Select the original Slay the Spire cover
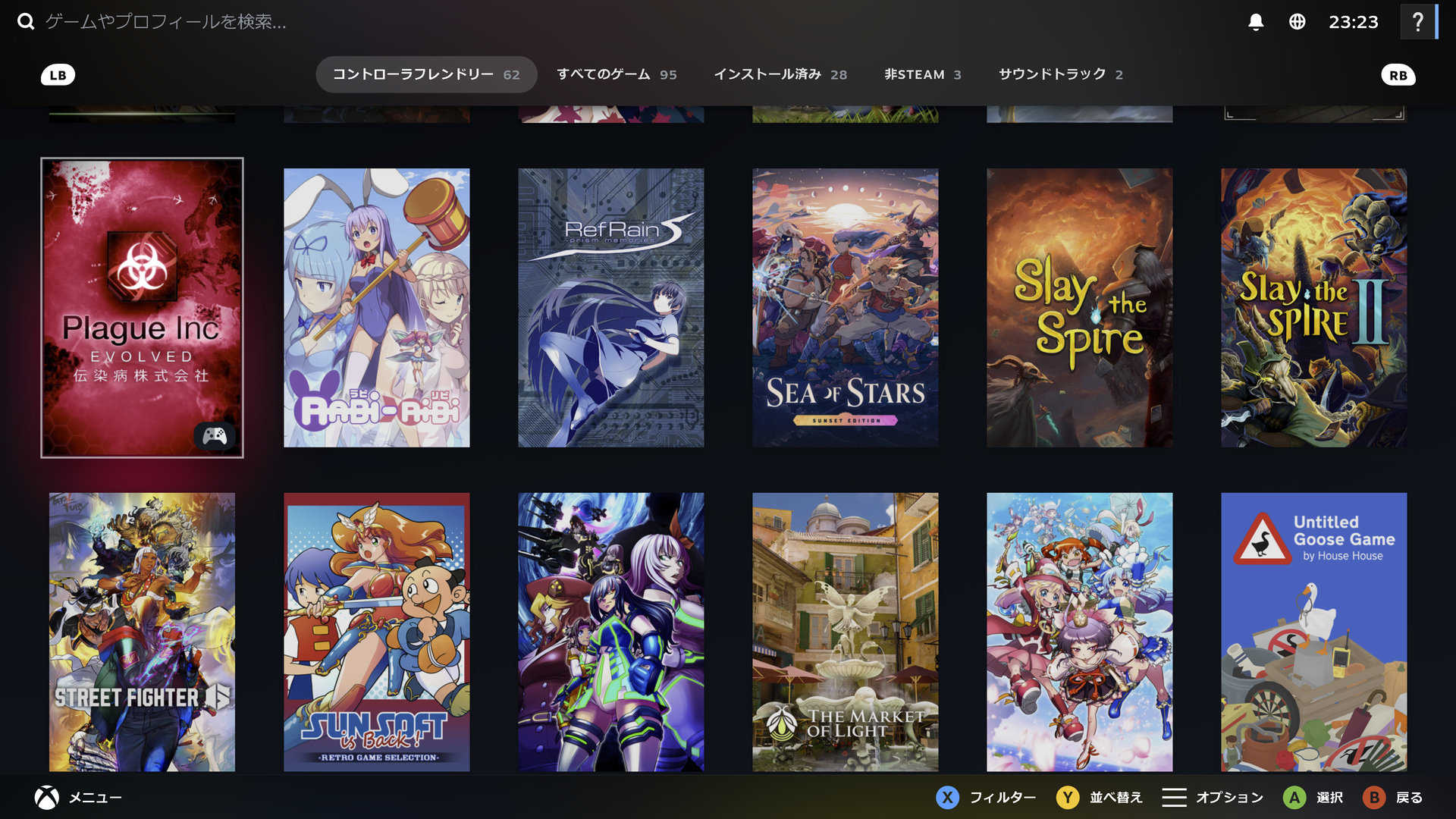This screenshot has width=1456, height=819. click(x=1080, y=308)
